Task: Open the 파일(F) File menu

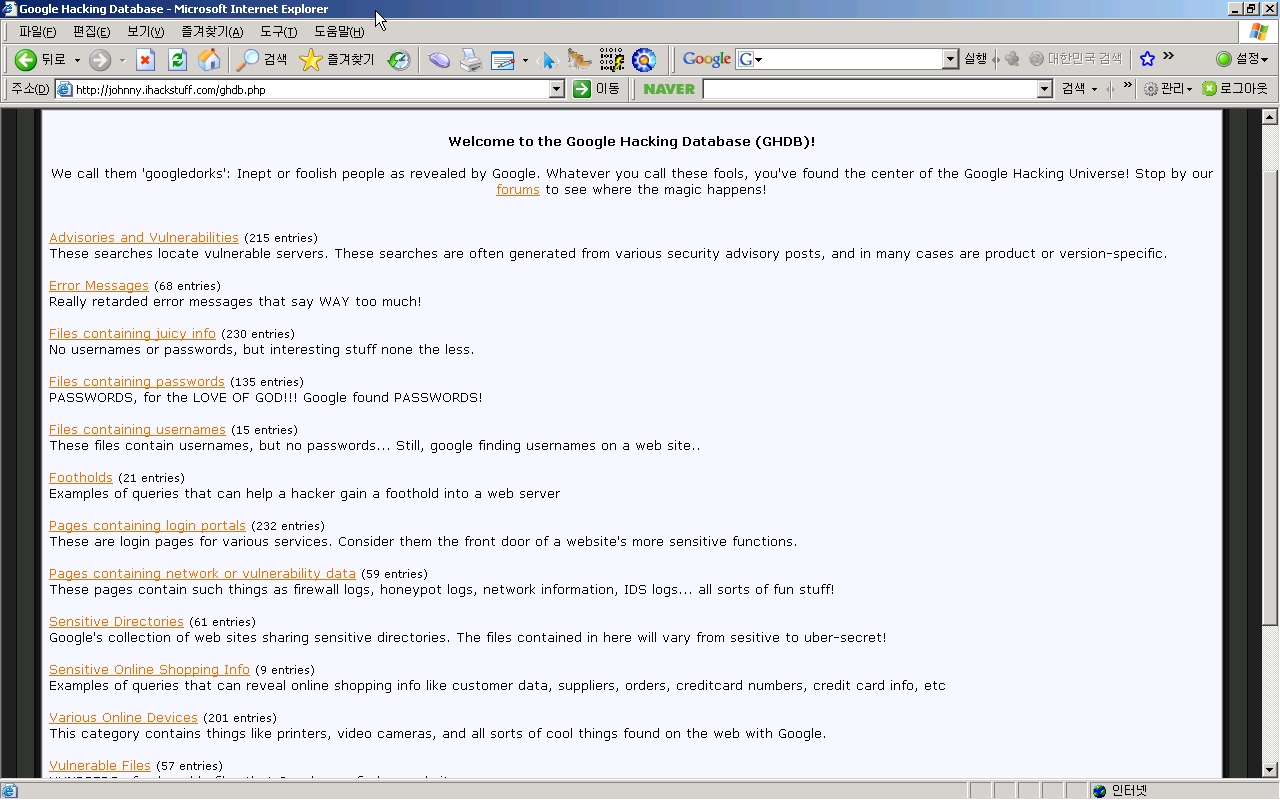Action: [x=37, y=32]
